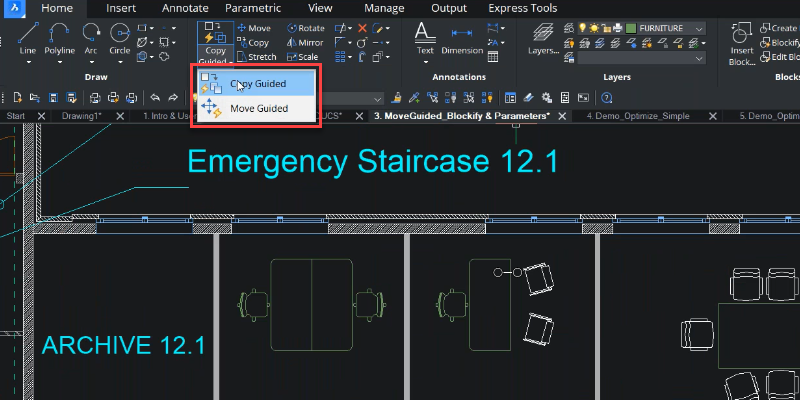Open the Output ribbon tab
This screenshot has width=800, height=400.
pos(449,8)
